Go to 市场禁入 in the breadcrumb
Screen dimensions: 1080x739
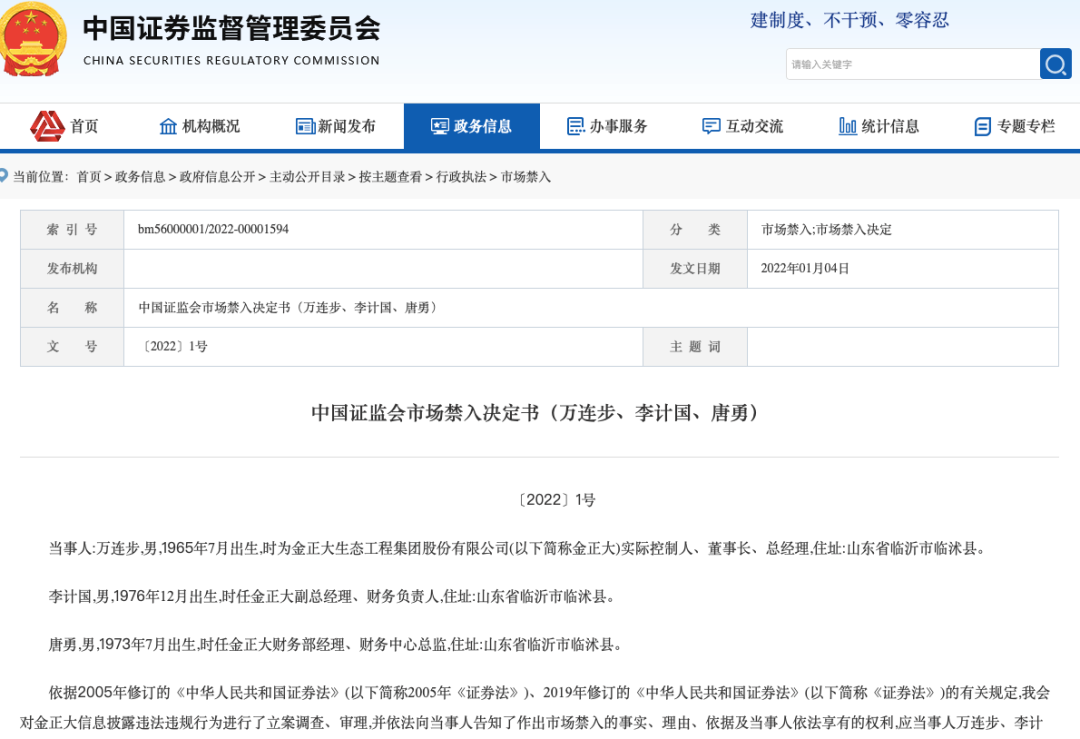[526, 177]
